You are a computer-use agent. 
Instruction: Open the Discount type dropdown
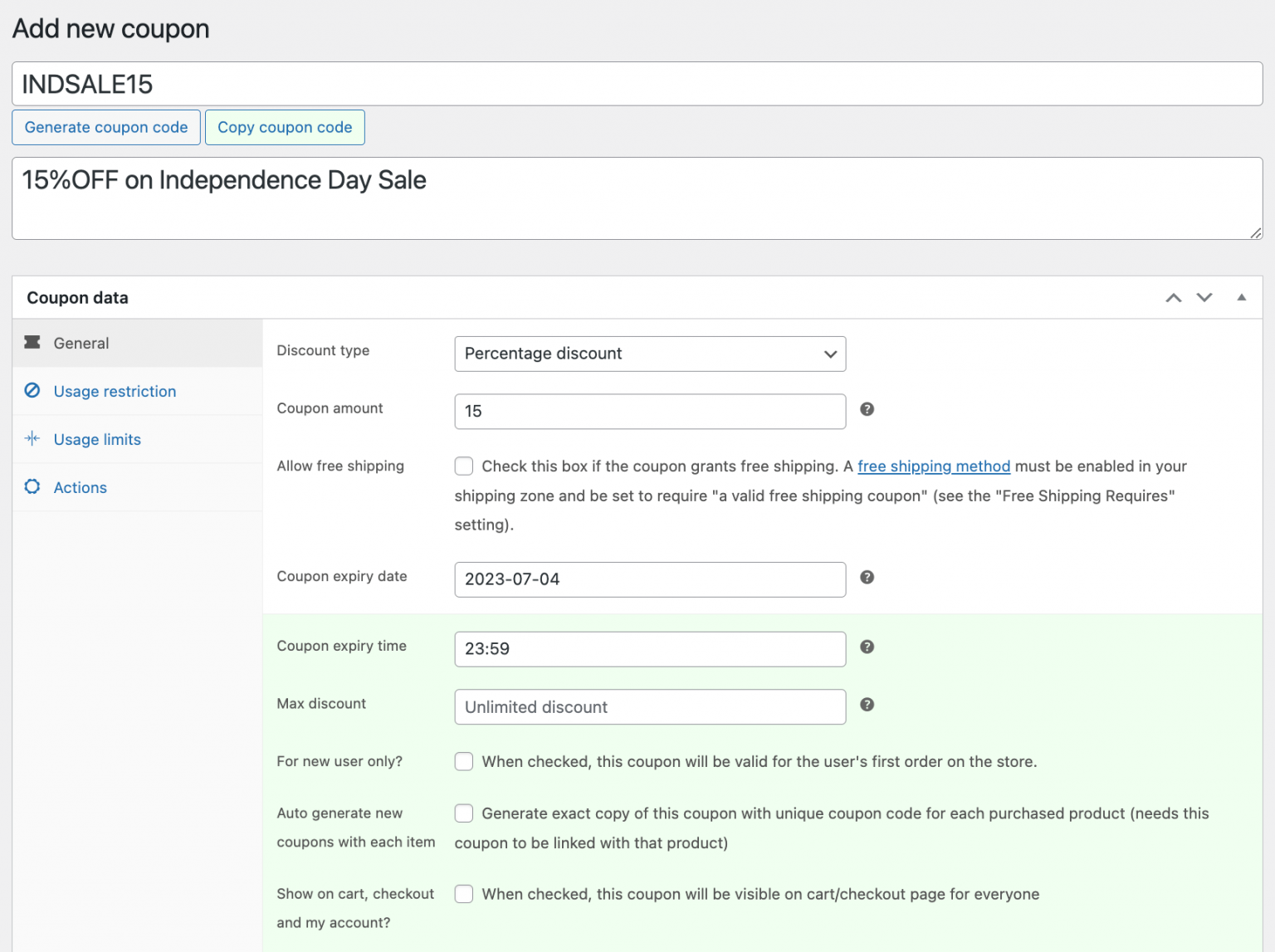click(650, 354)
